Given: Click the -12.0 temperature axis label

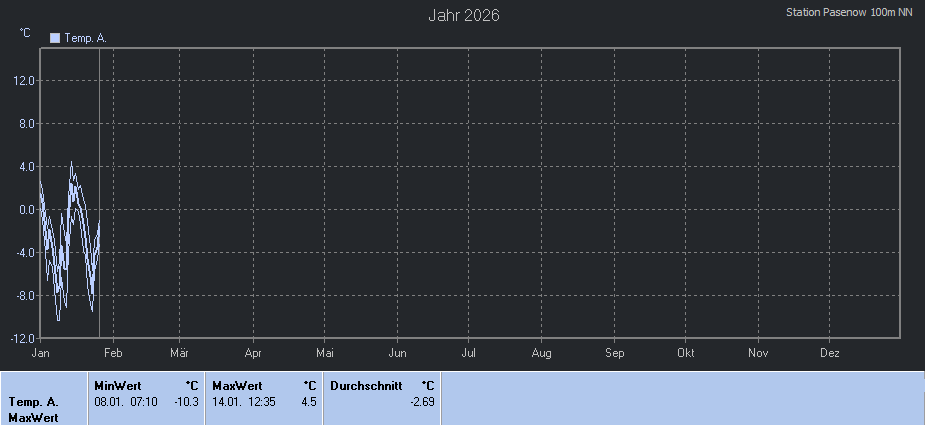Looking at the screenshot, I should click(23, 339).
